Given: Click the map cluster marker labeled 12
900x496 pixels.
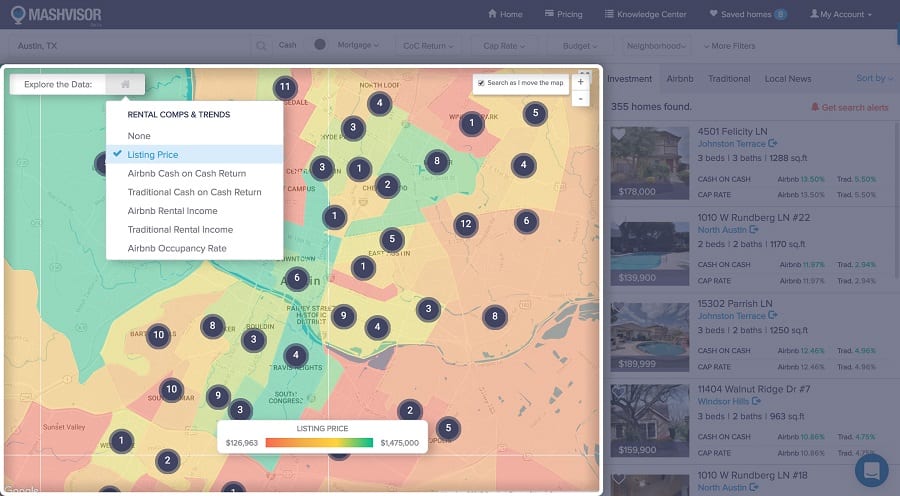Looking at the screenshot, I should pyautogui.click(x=464, y=224).
